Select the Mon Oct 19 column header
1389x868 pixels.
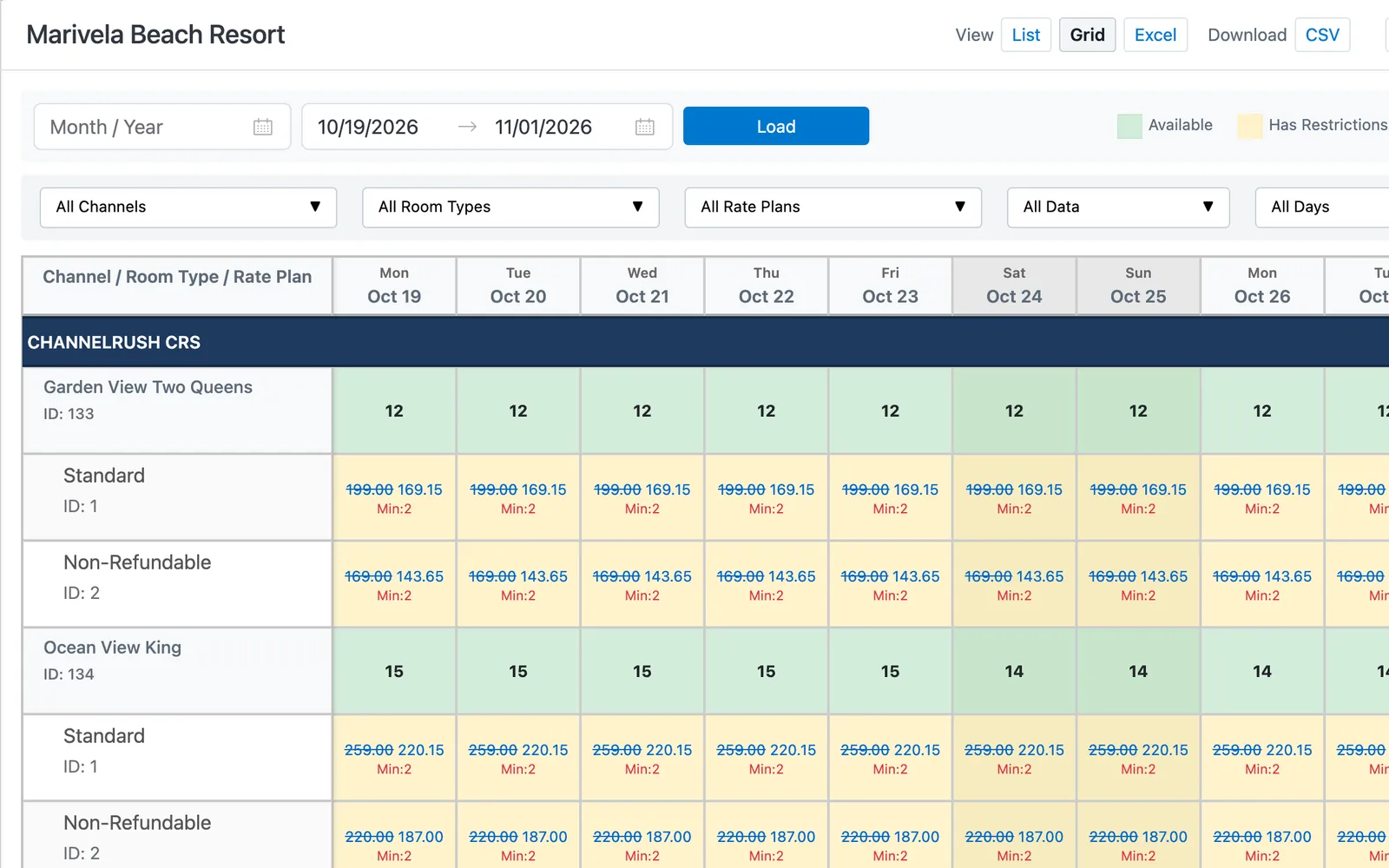click(x=394, y=286)
